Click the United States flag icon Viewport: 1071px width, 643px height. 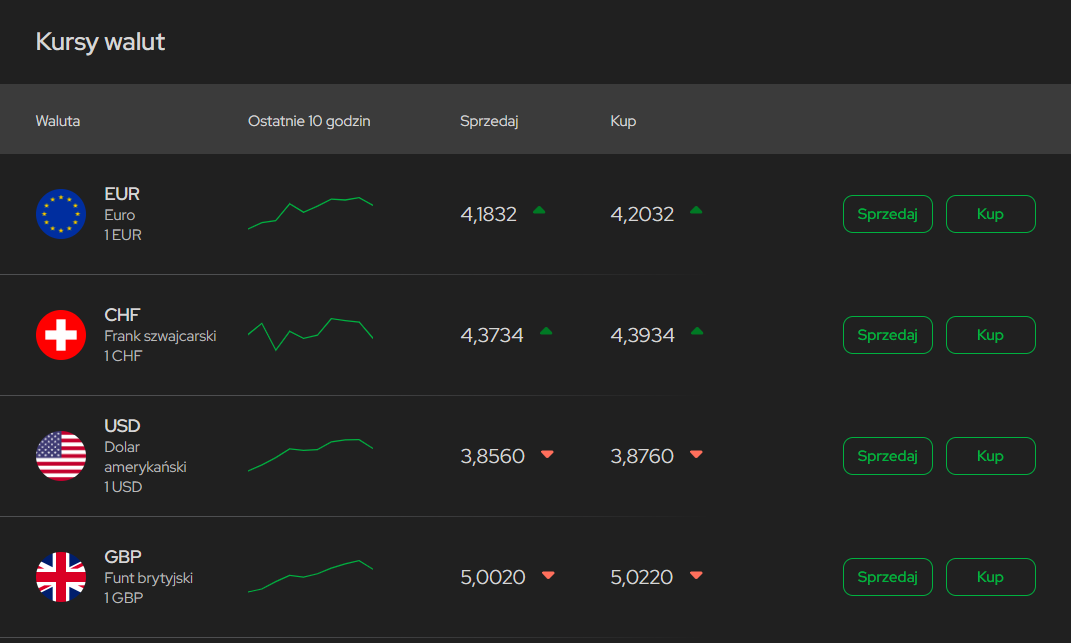point(61,456)
